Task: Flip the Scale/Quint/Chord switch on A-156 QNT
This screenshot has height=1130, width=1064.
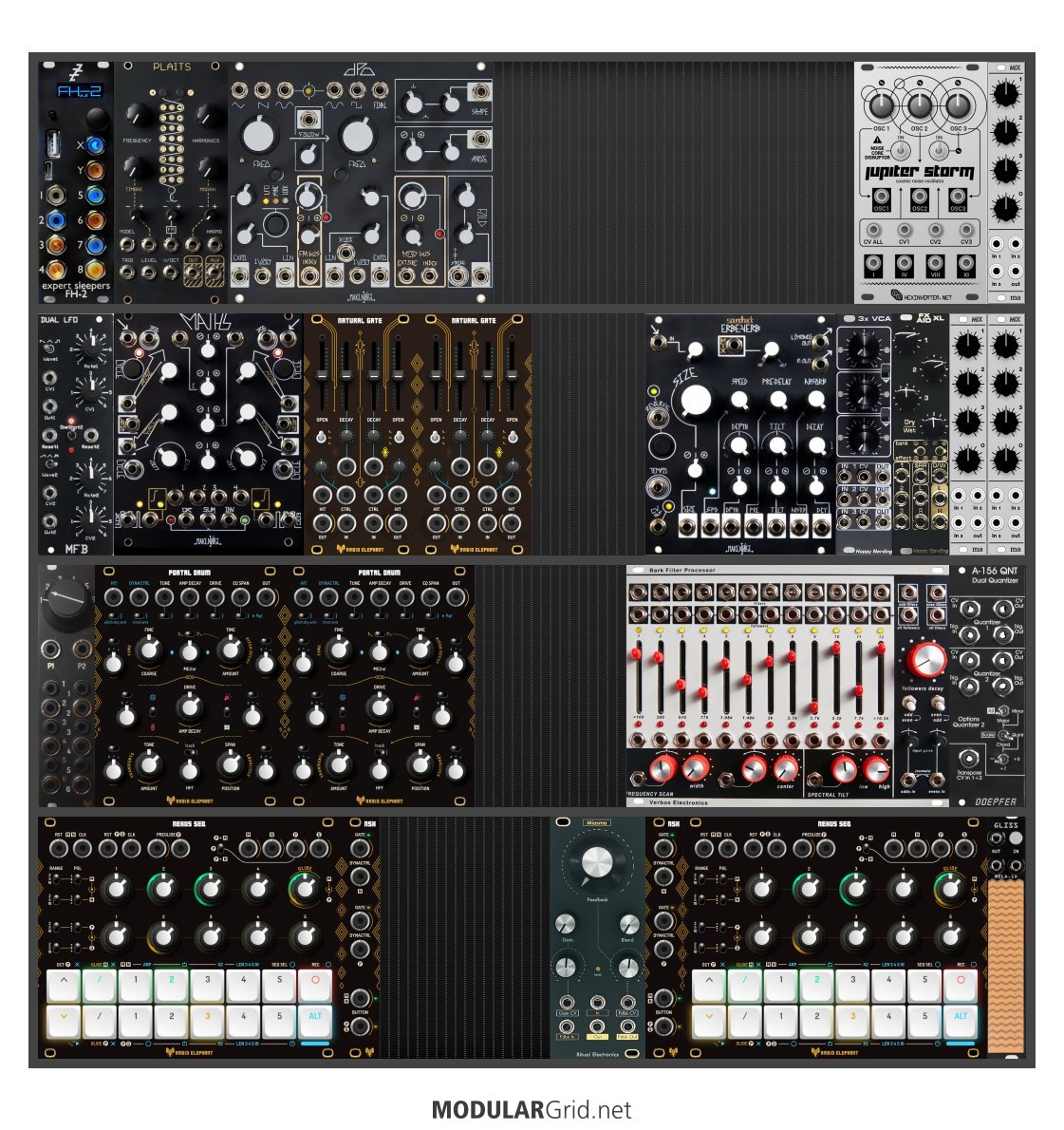Action: [1002, 737]
